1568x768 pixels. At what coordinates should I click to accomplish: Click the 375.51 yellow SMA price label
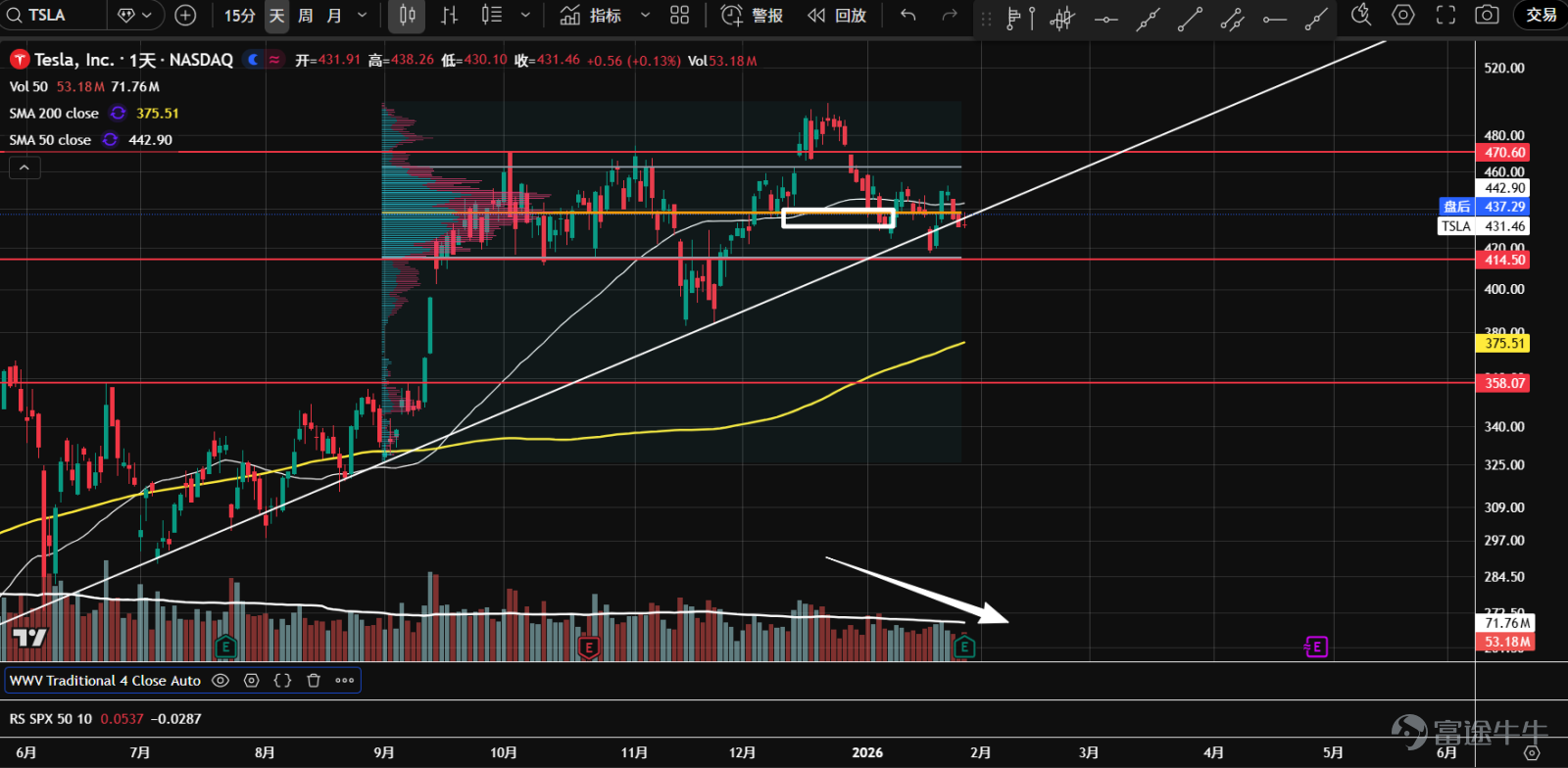[1503, 343]
